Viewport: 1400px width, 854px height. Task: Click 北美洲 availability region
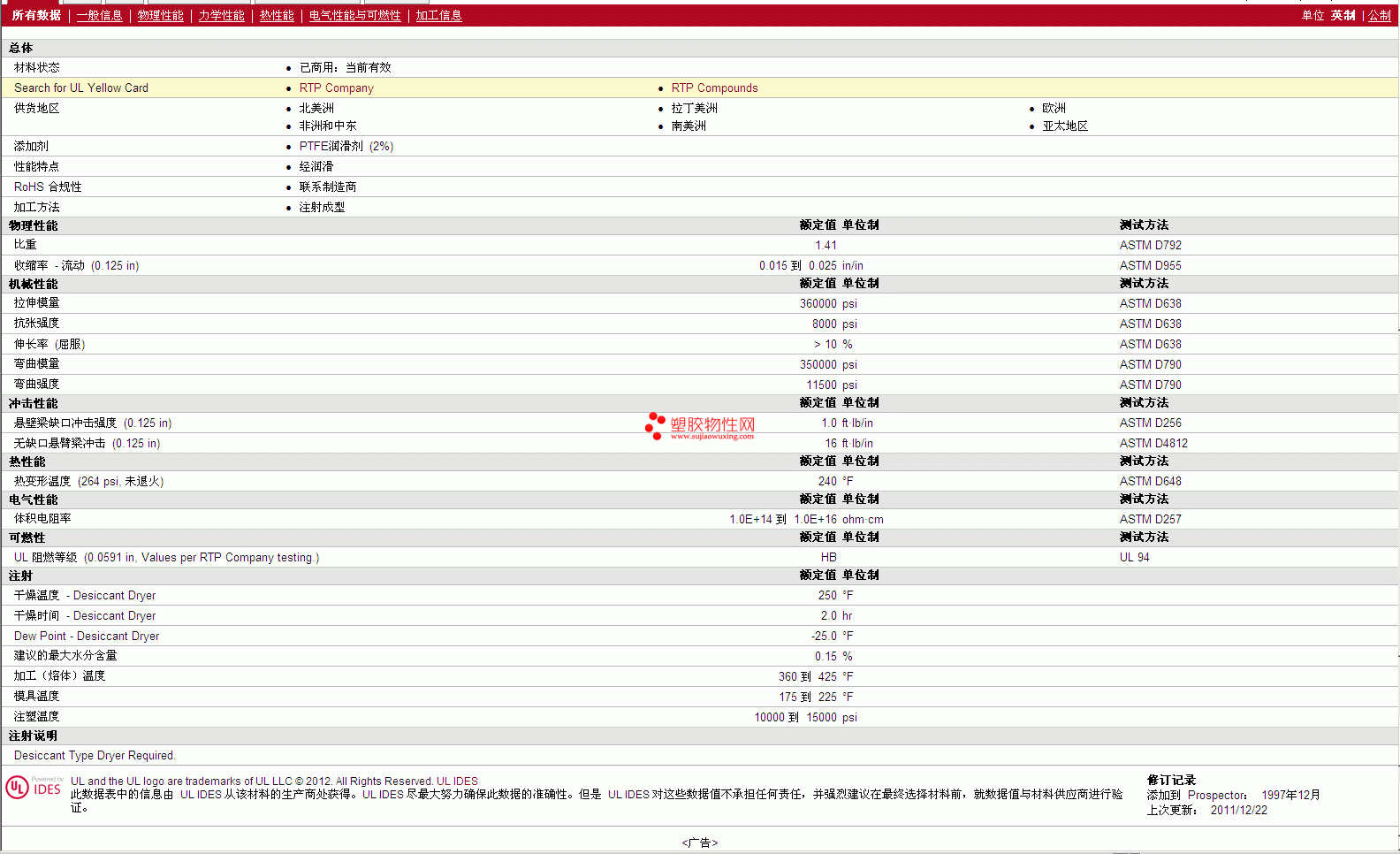316,109
